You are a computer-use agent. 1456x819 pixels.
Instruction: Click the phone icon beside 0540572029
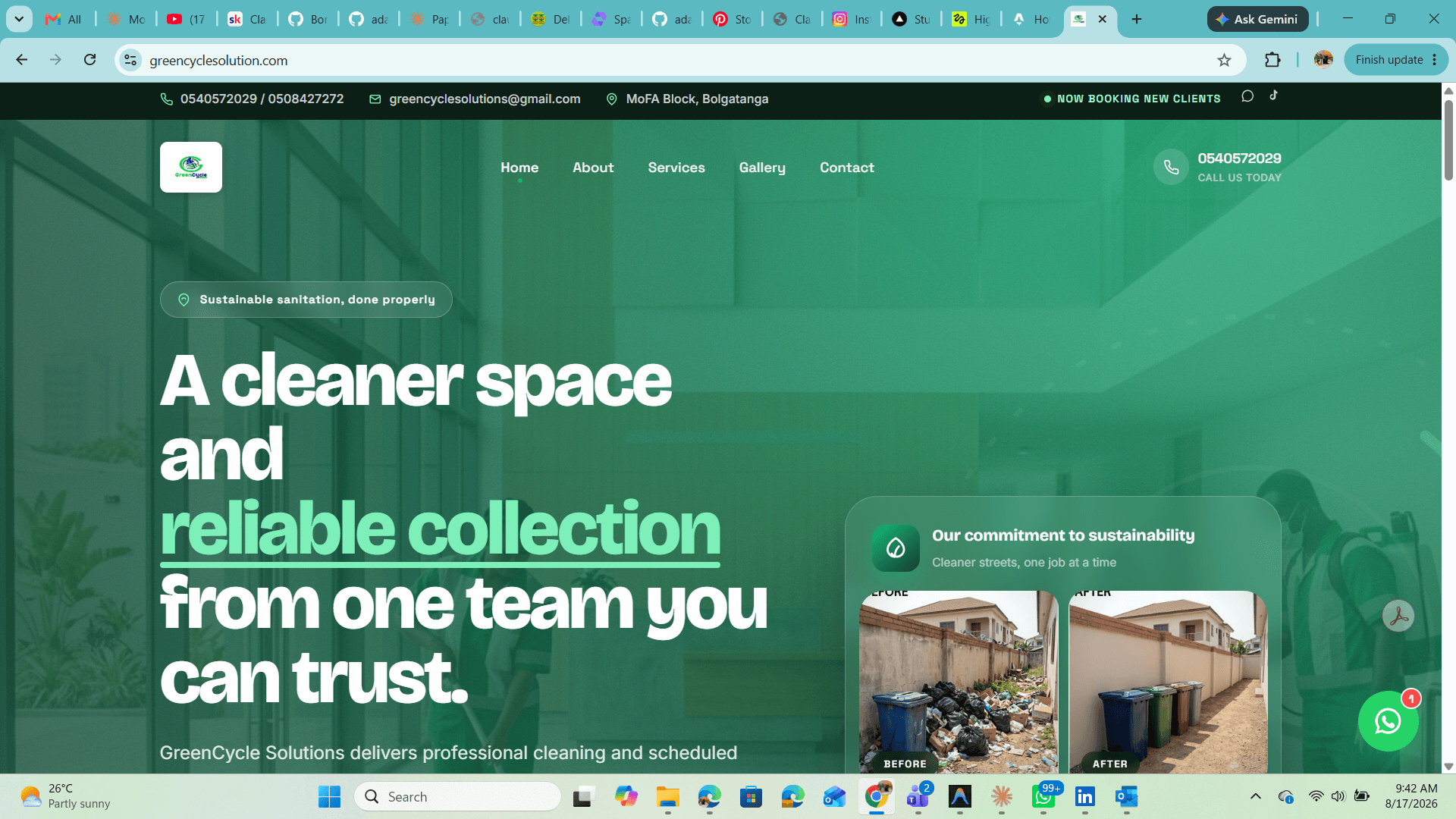(x=1171, y=167)
